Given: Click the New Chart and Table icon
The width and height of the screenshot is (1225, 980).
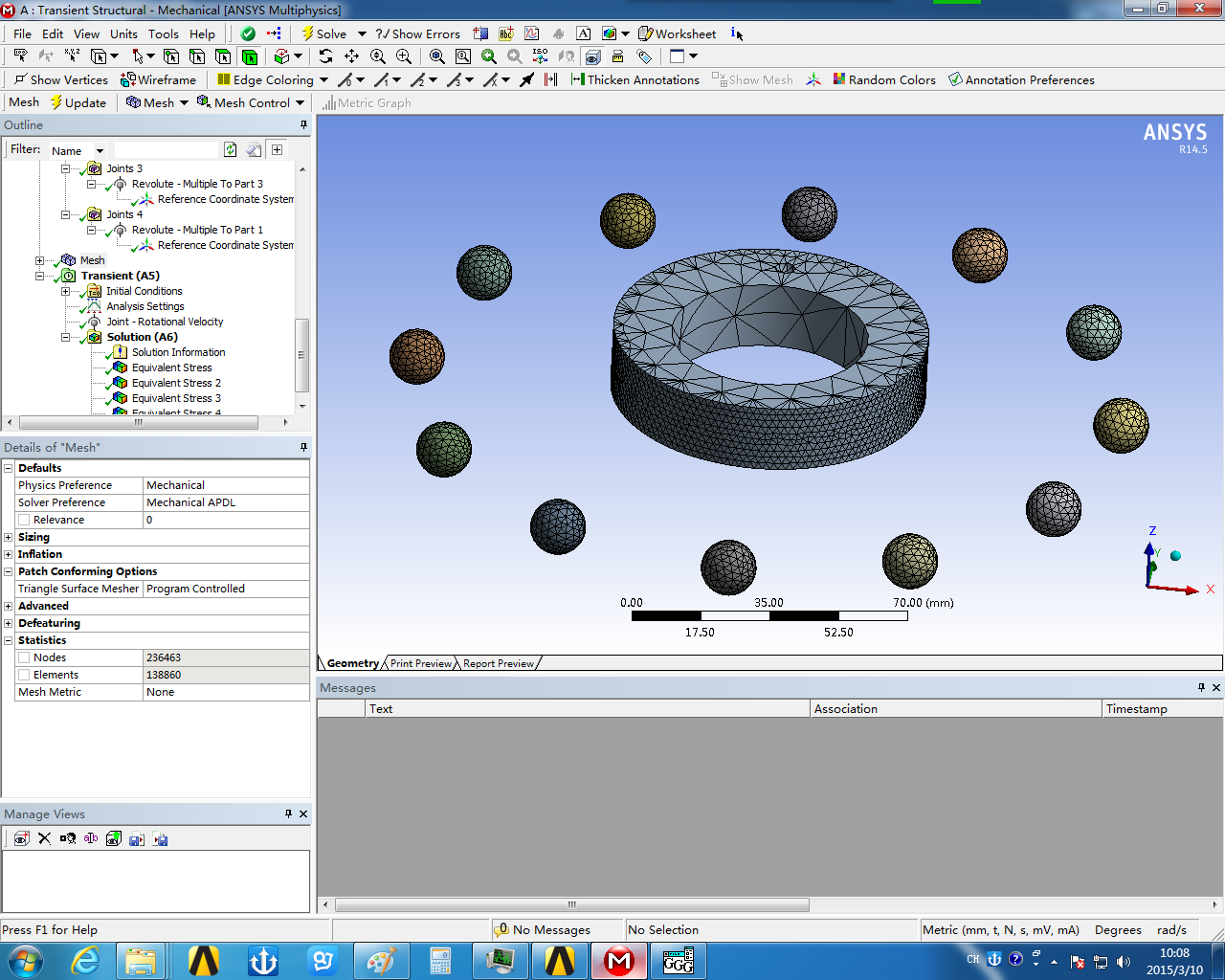Looking at the screenshot, I should click(532, 33).
